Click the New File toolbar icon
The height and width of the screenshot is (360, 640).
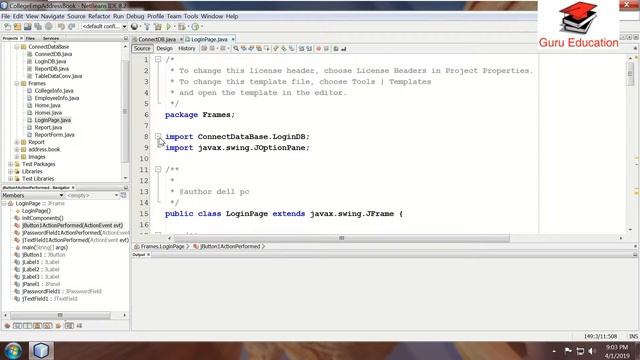(x=7, y=27)
